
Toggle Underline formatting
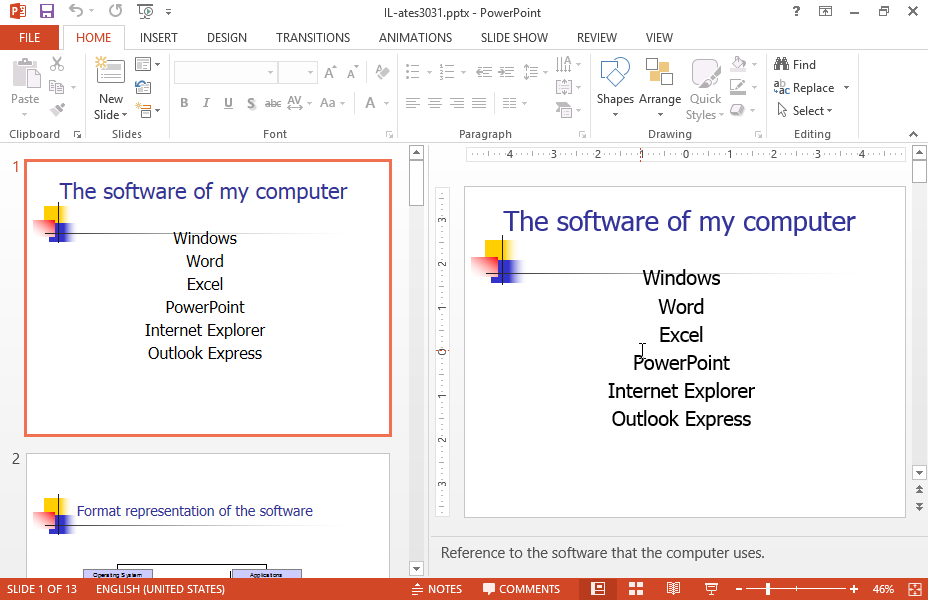228,103
